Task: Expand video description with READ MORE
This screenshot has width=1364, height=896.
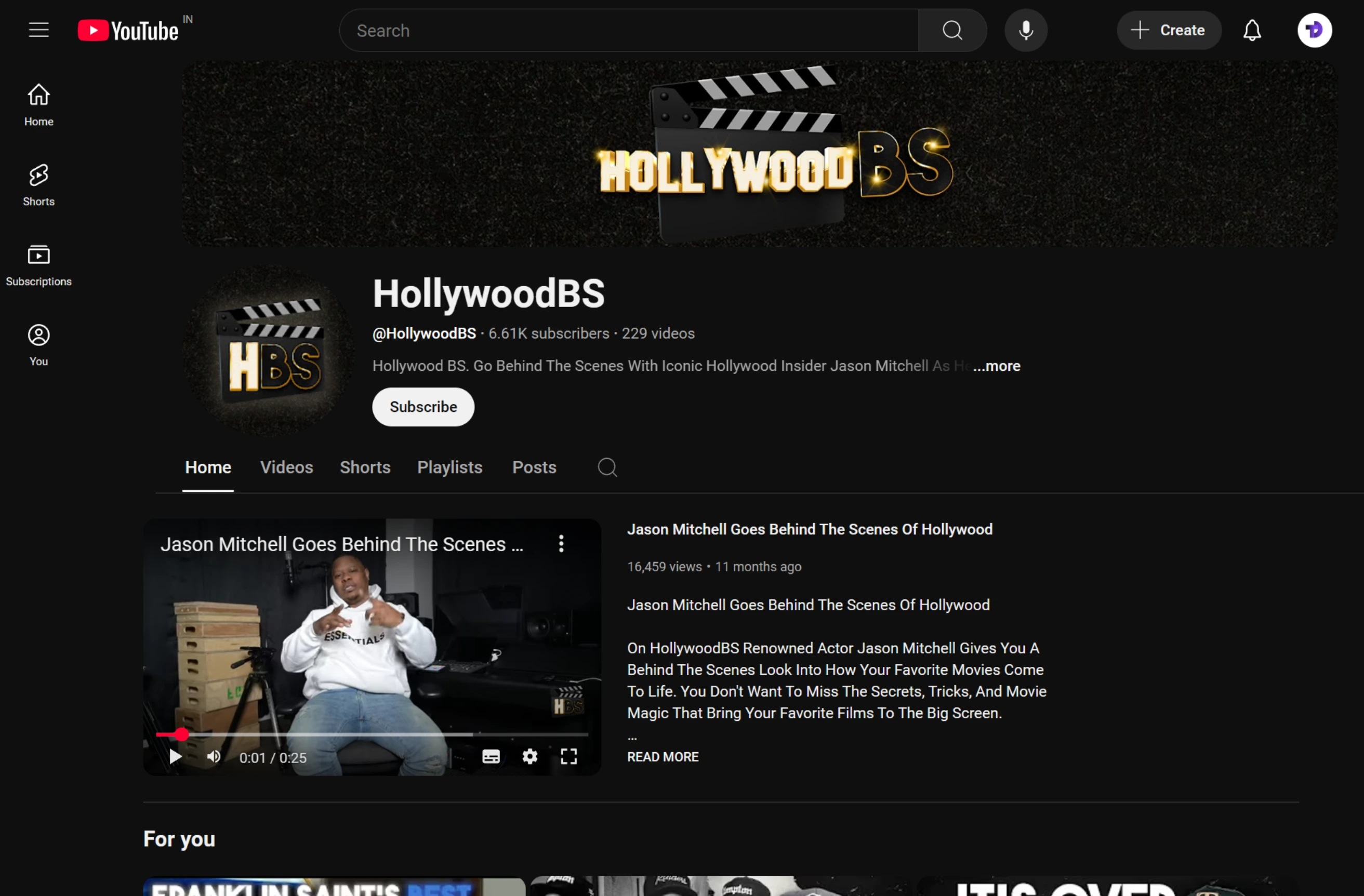Action: pyautogui.click(x=663, y=757)
